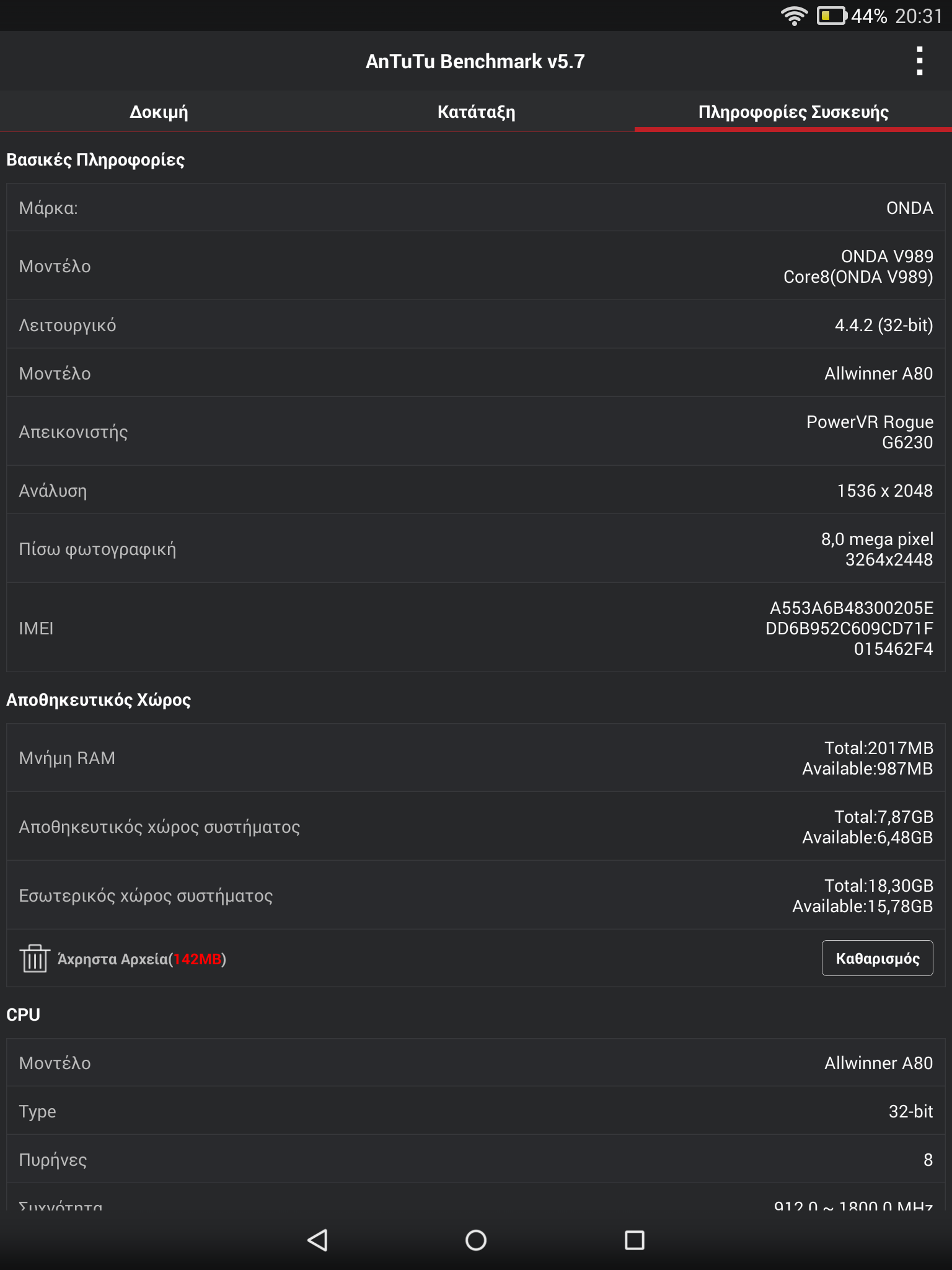
Task: Switch to the Δοκιμή tab
Action: tap(159, 112)
